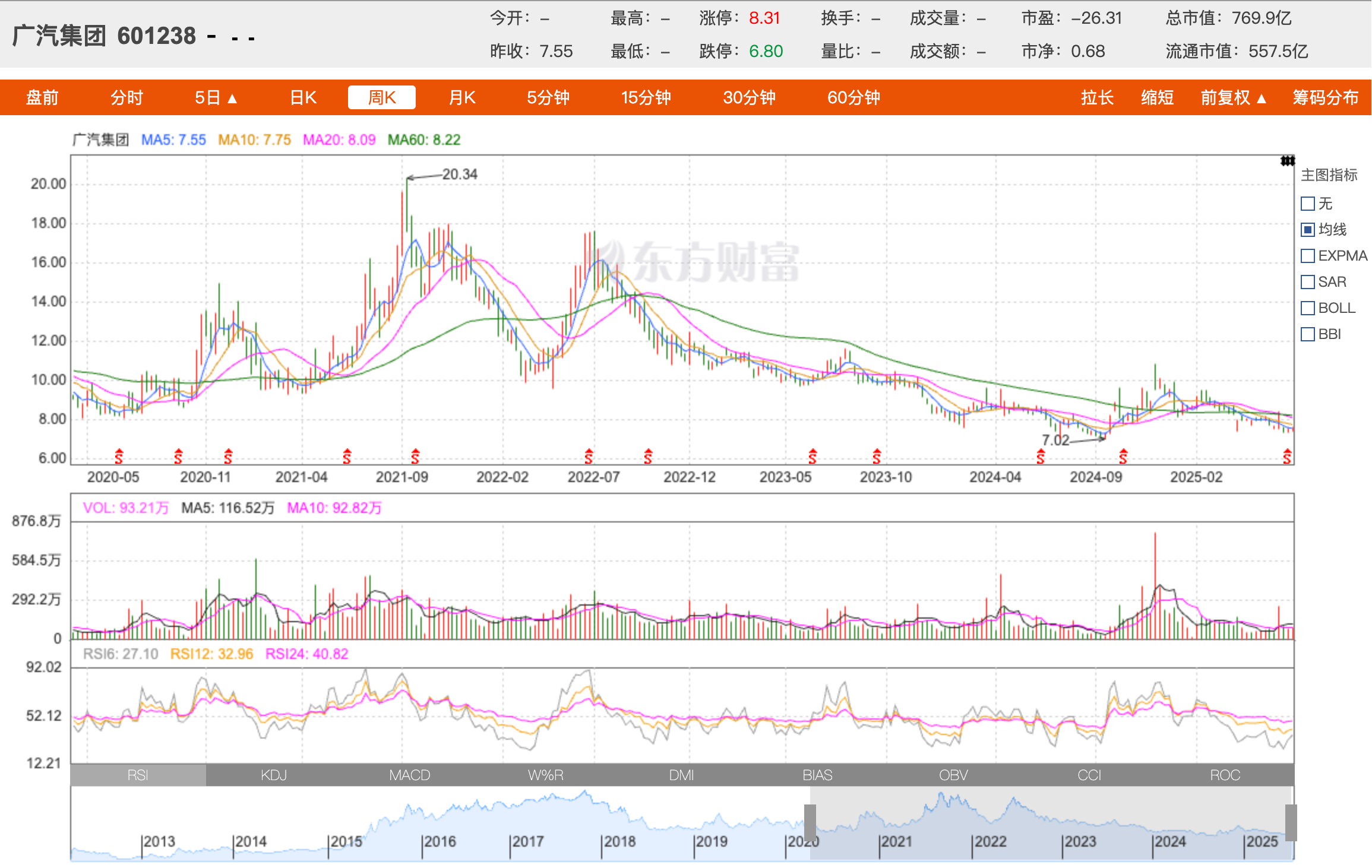
Task: Enable the BBI indicator checkbox
Action: click(x=1307, y=334)
